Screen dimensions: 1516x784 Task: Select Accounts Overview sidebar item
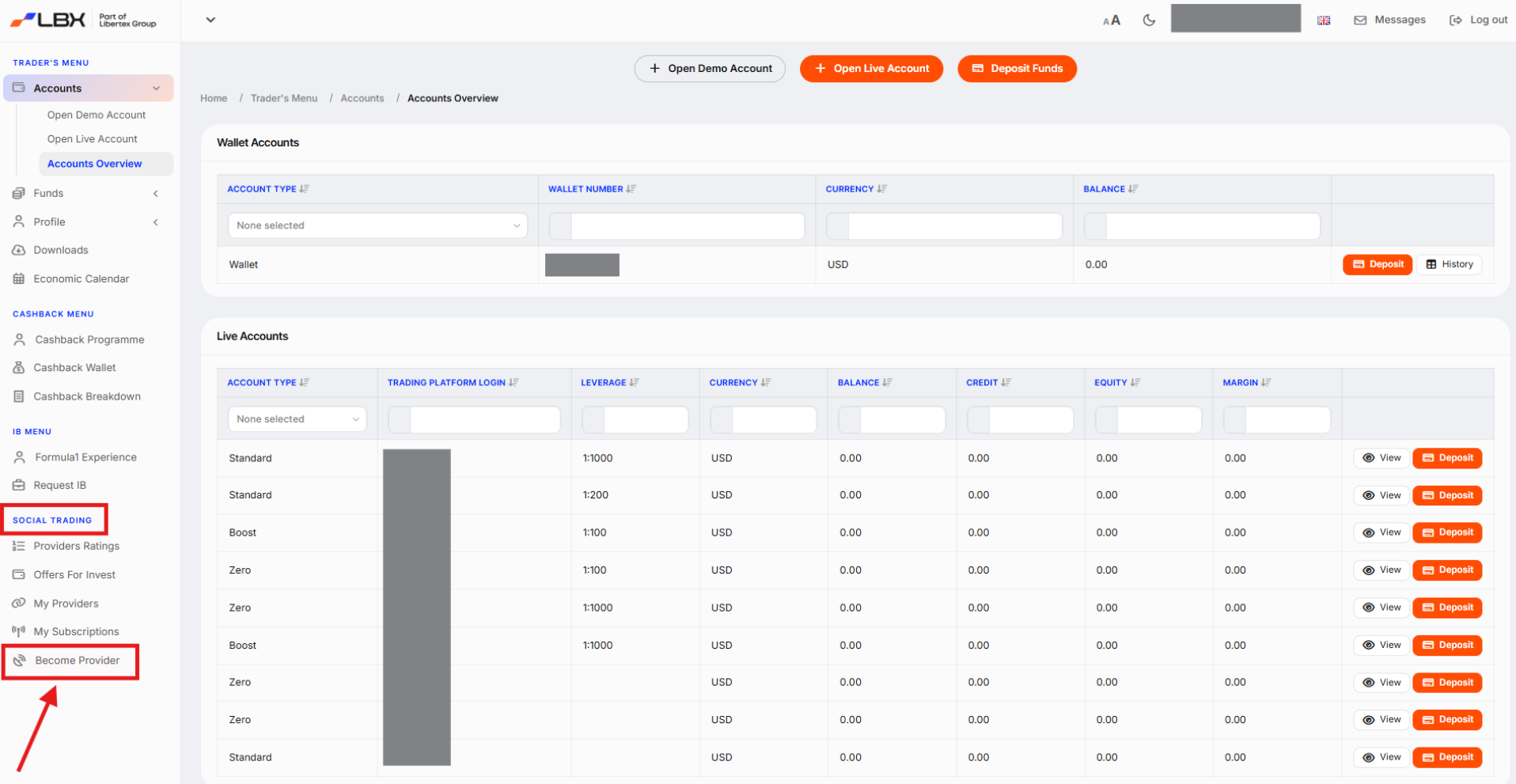click(x=106, y=164)
